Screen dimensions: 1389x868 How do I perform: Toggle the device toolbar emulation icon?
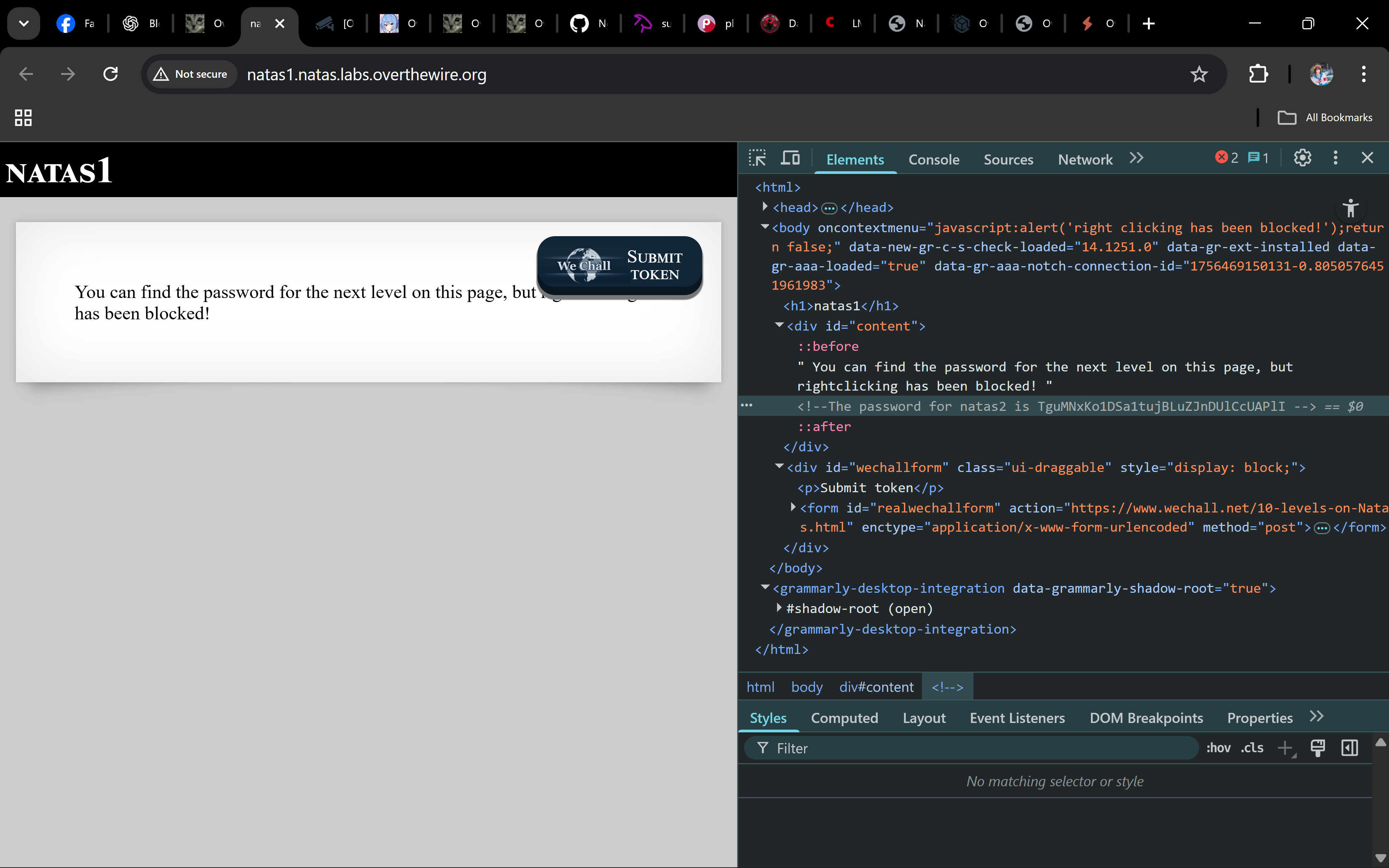(x=790, y=158)
